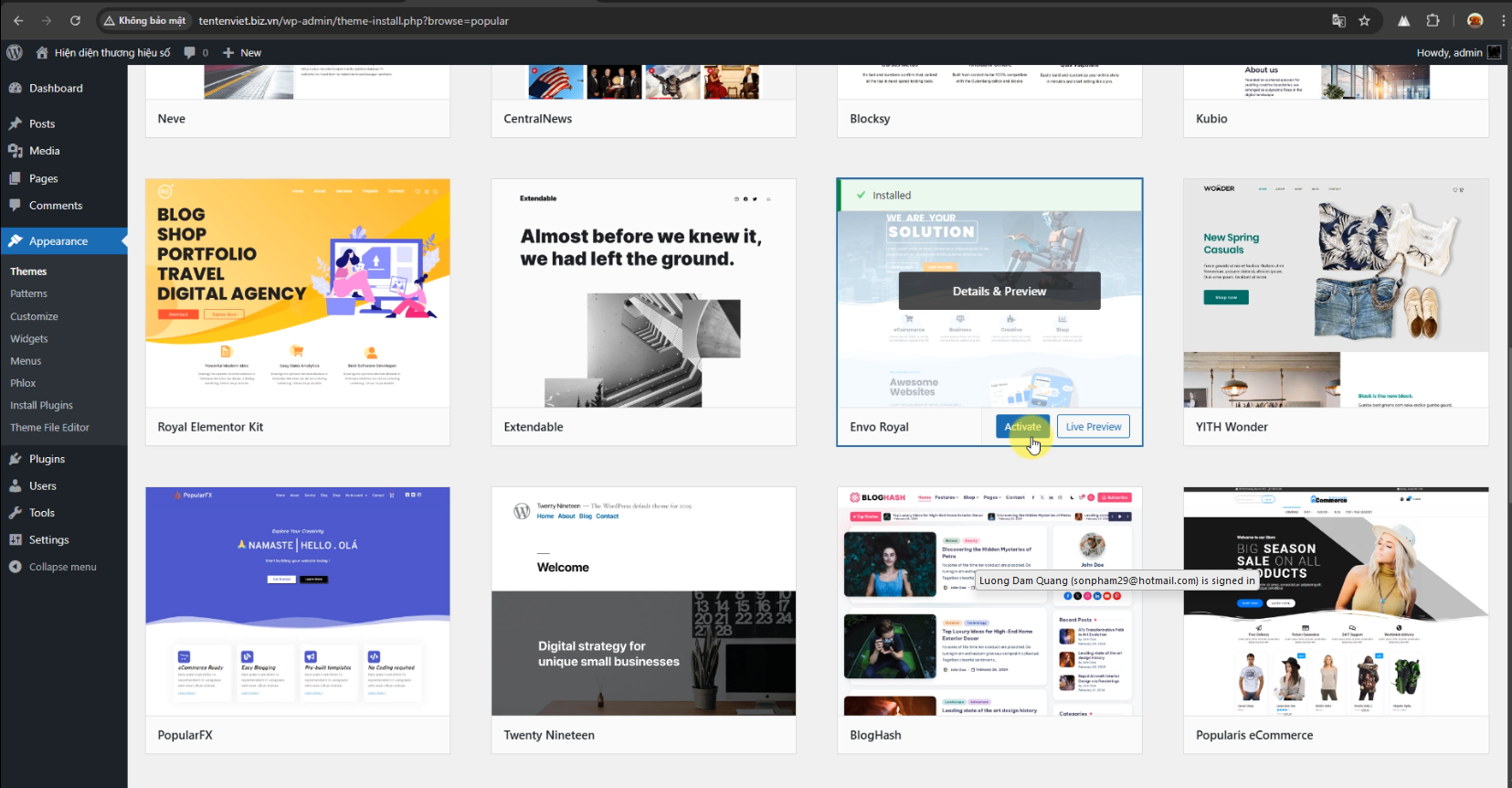This screenshot has width=1512, height=788.
Task: Select the PopularFX theme thumbnail
Action: 298,602
